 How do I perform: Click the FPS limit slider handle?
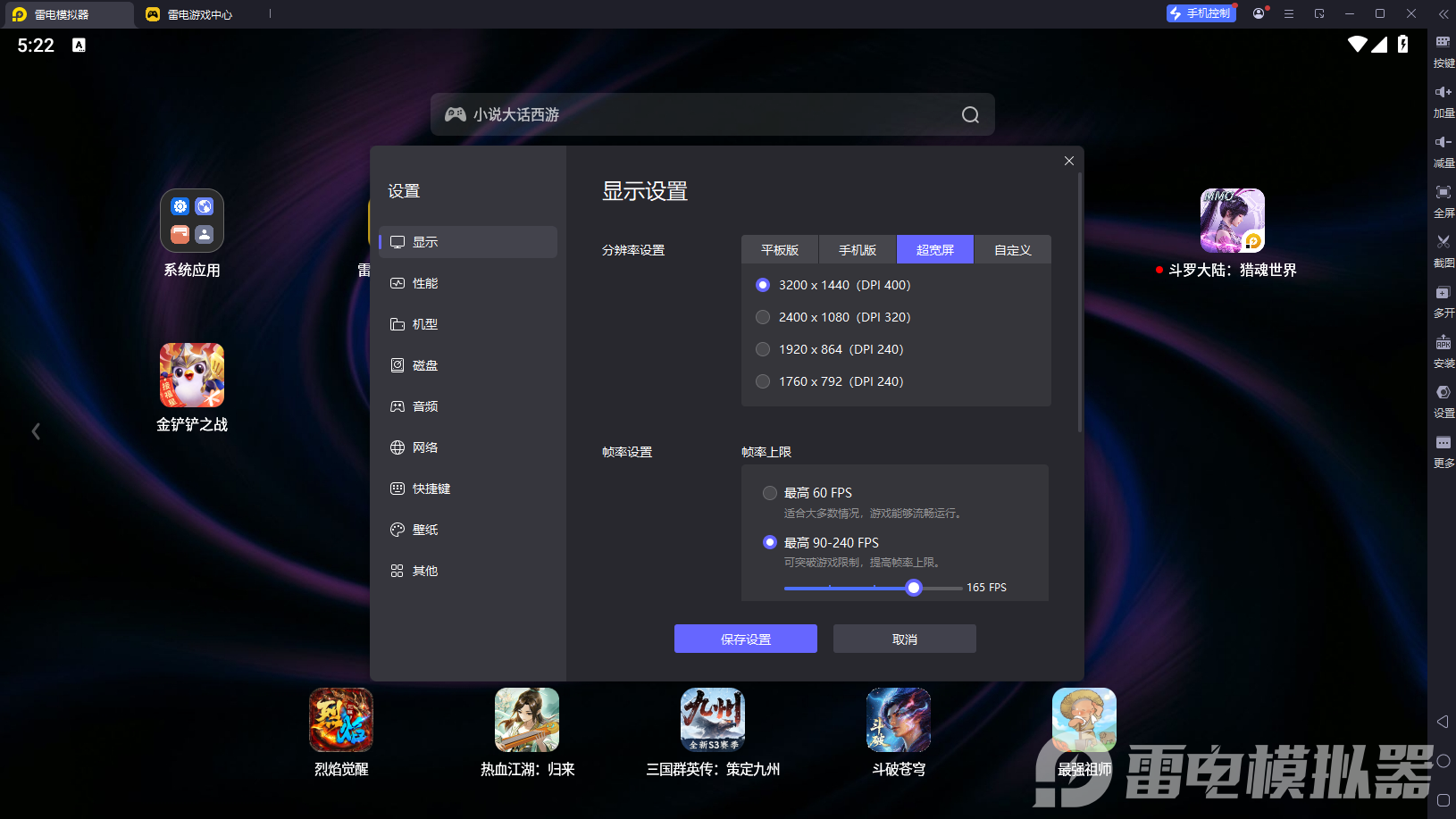pos(913,588)
